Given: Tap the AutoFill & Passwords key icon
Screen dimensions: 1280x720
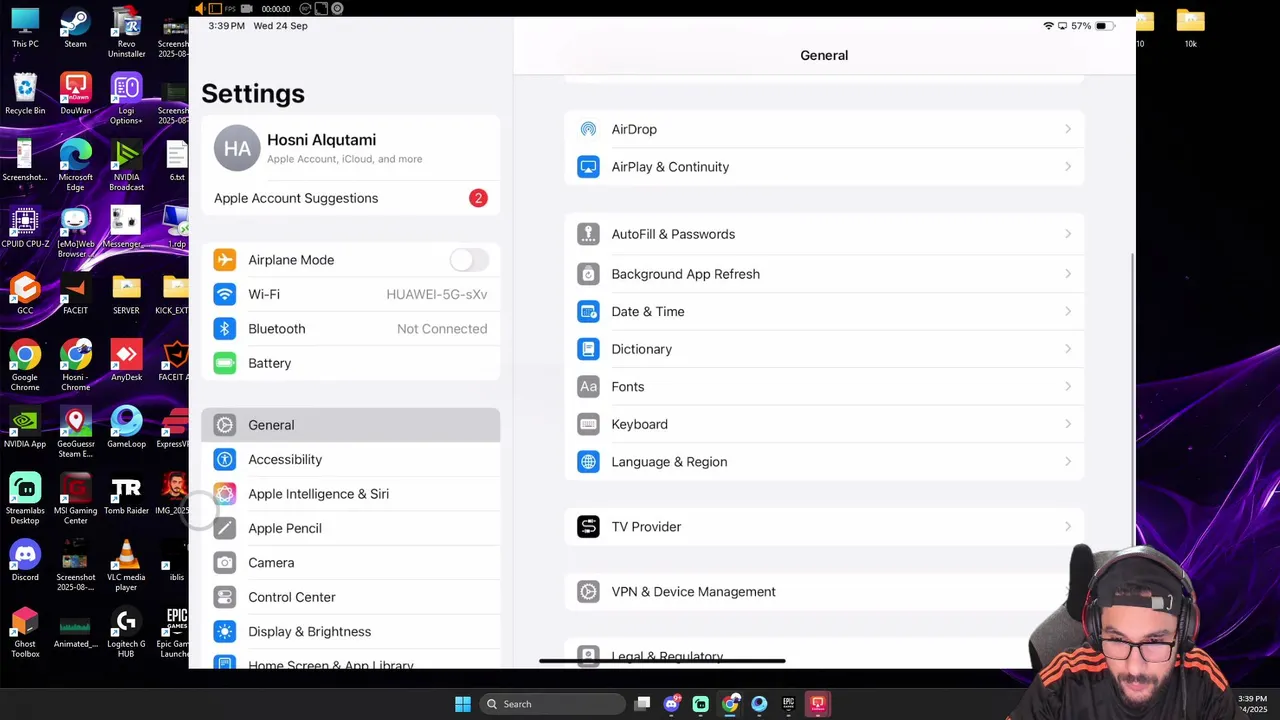Looking at the screenshot, I should click(588, 234).
